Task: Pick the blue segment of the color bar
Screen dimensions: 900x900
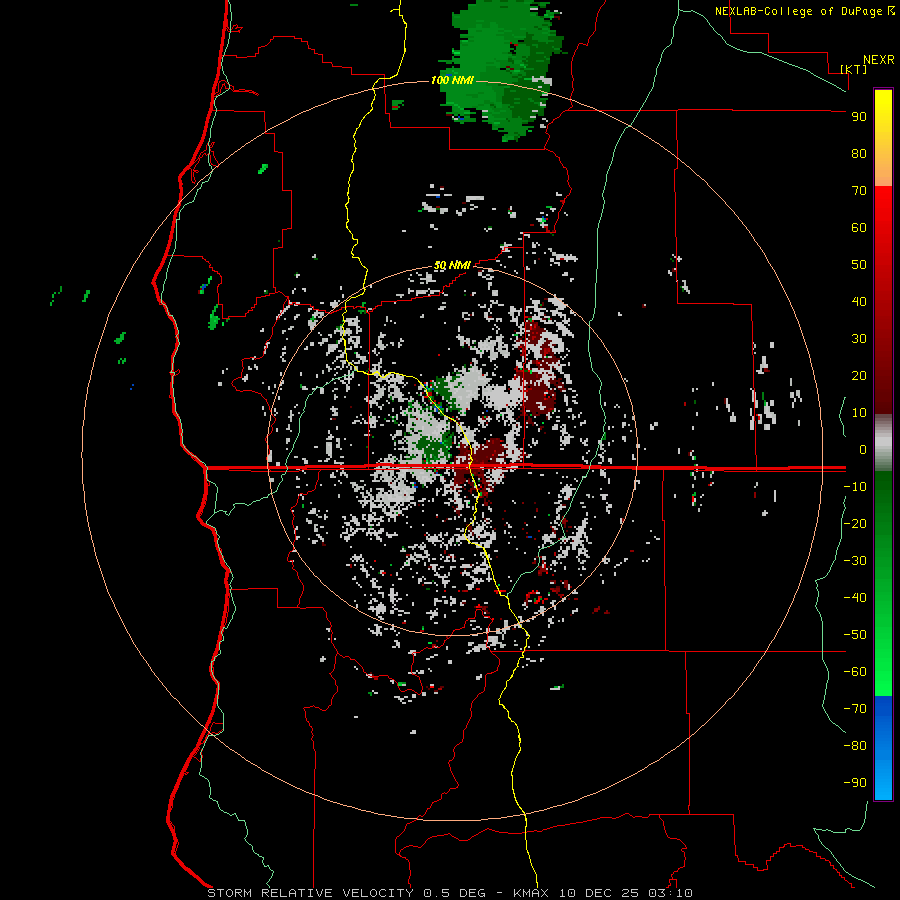Action: pos(883,748)
